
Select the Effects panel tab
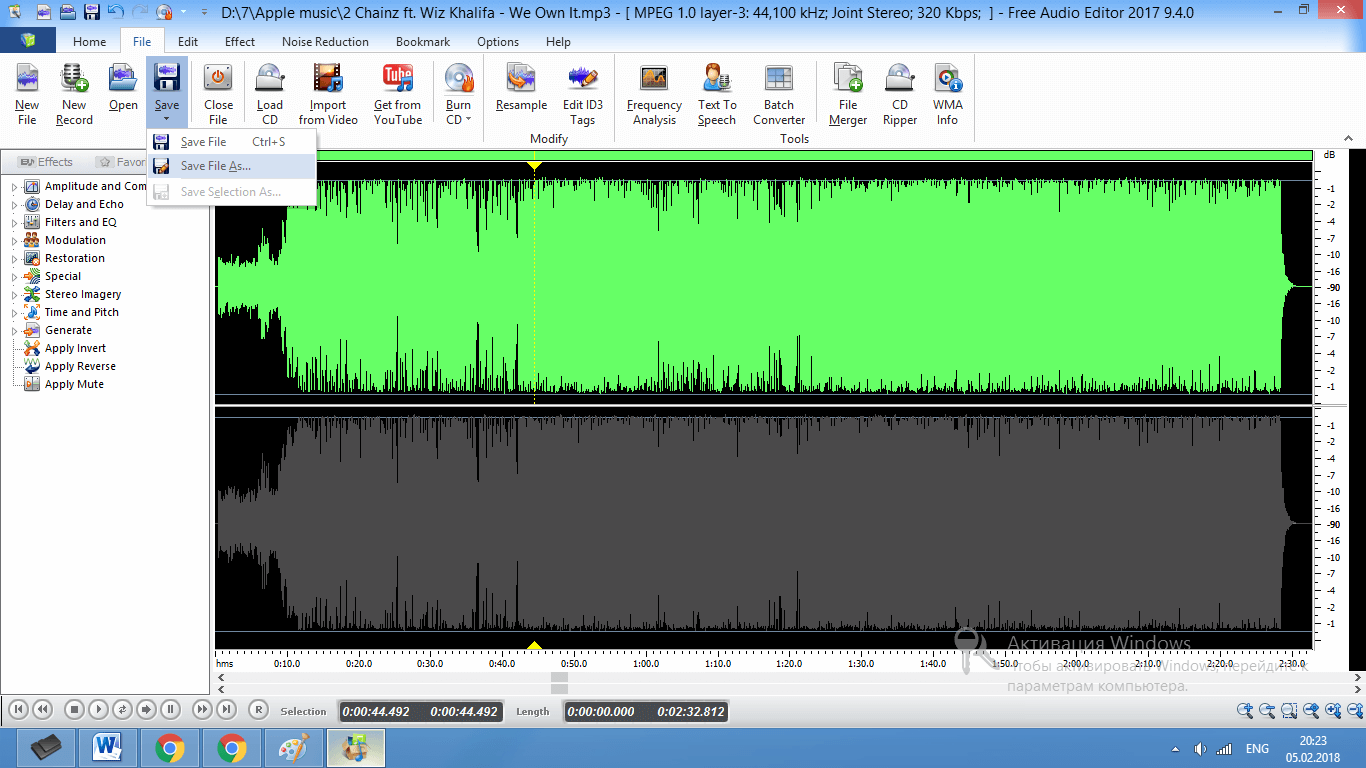tap(45, 162)
